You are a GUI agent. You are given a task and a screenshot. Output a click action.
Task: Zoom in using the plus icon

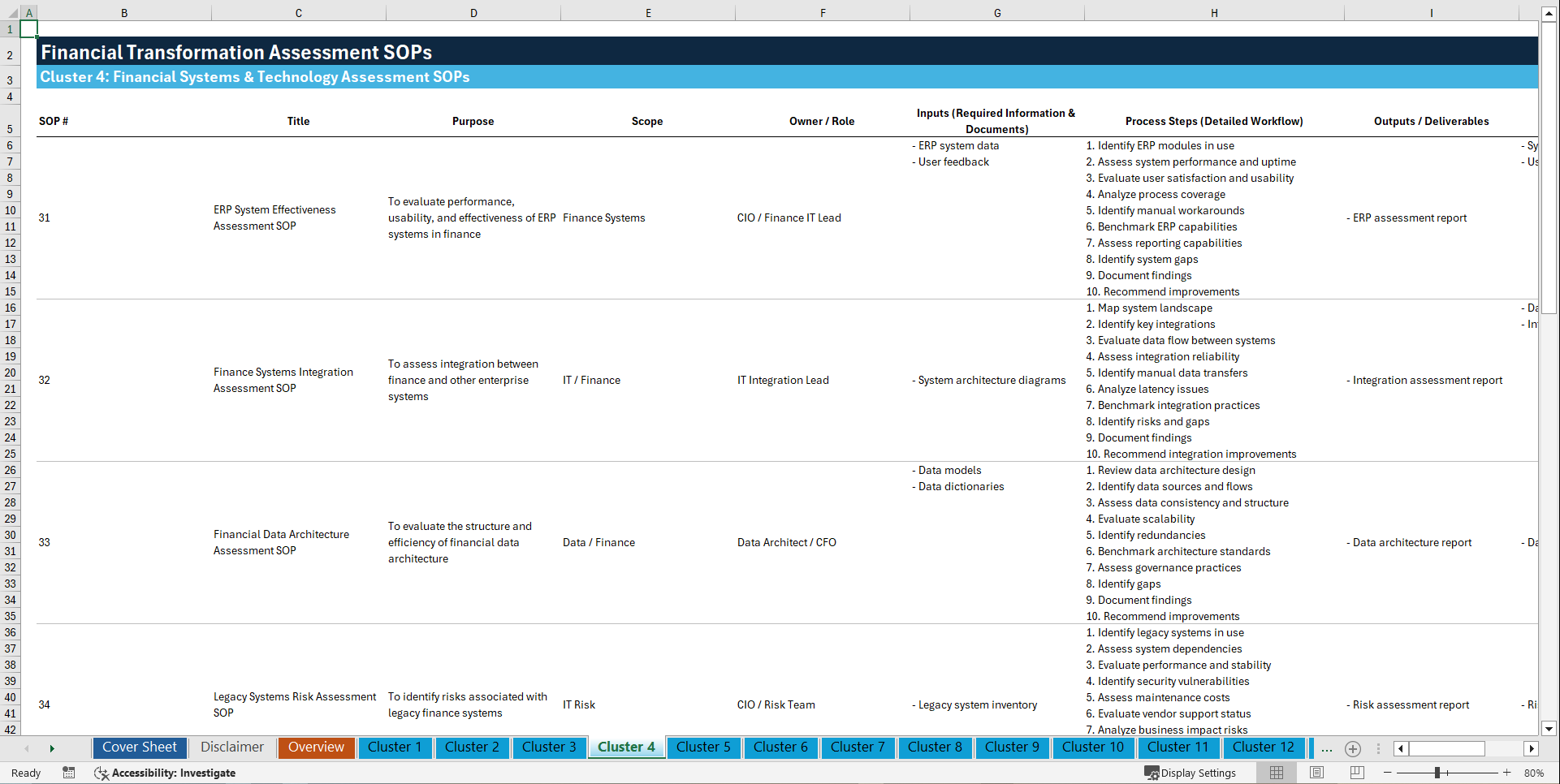pyautogui.click(x=1508, y=773)
